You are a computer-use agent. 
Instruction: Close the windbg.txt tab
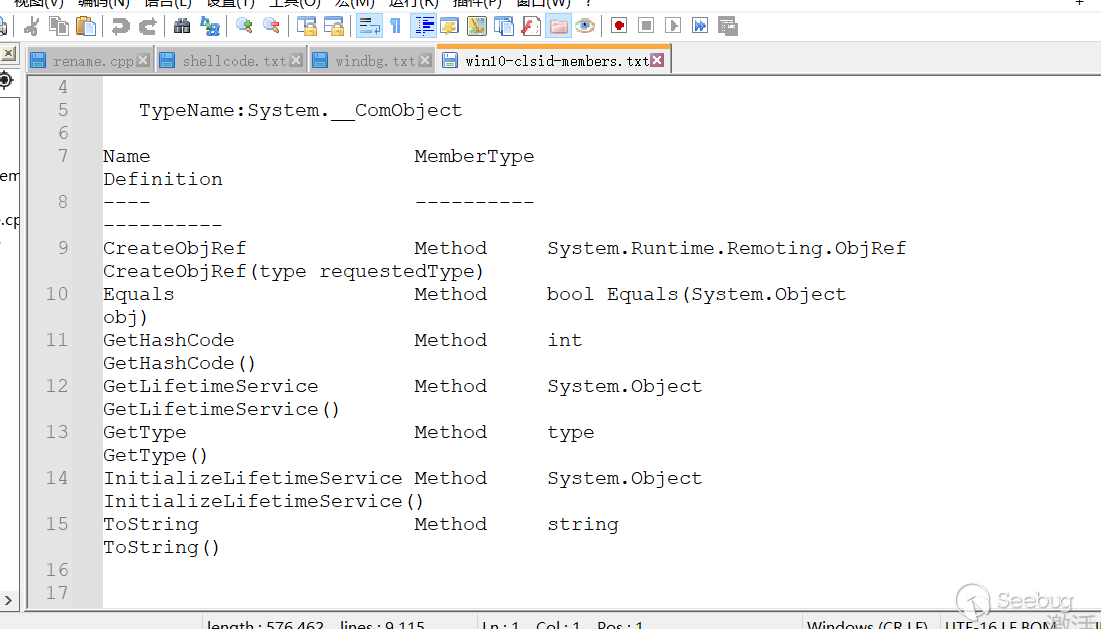(425, 60)
